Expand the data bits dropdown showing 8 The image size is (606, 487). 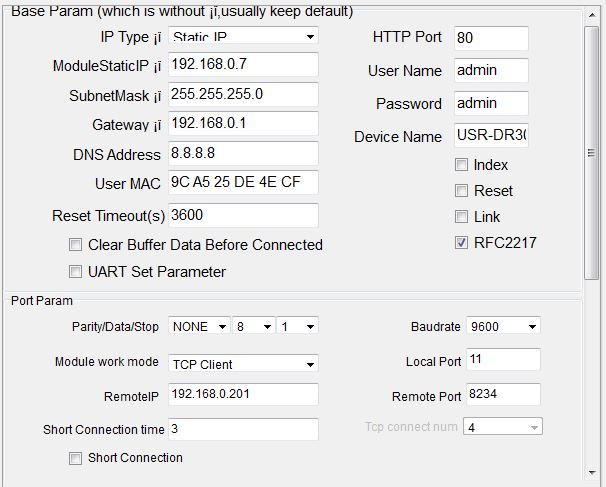pyautogui.click(x=254, y=326)
